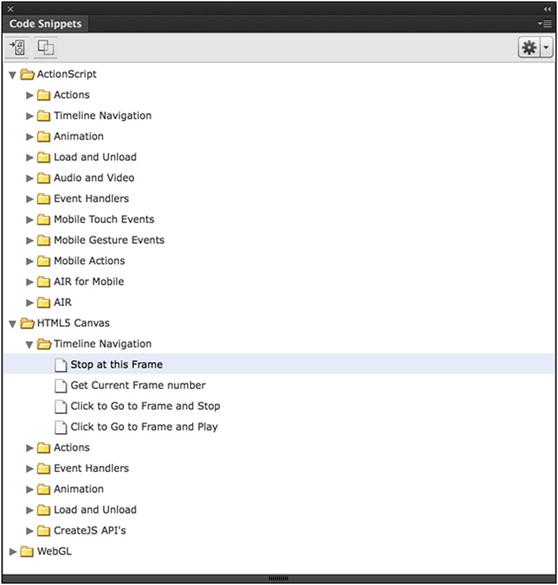Click the AIR for Mobile folder icon
The width and height of the screenshot is (558, 585).
pyautogui.click(x=44, y=282)
